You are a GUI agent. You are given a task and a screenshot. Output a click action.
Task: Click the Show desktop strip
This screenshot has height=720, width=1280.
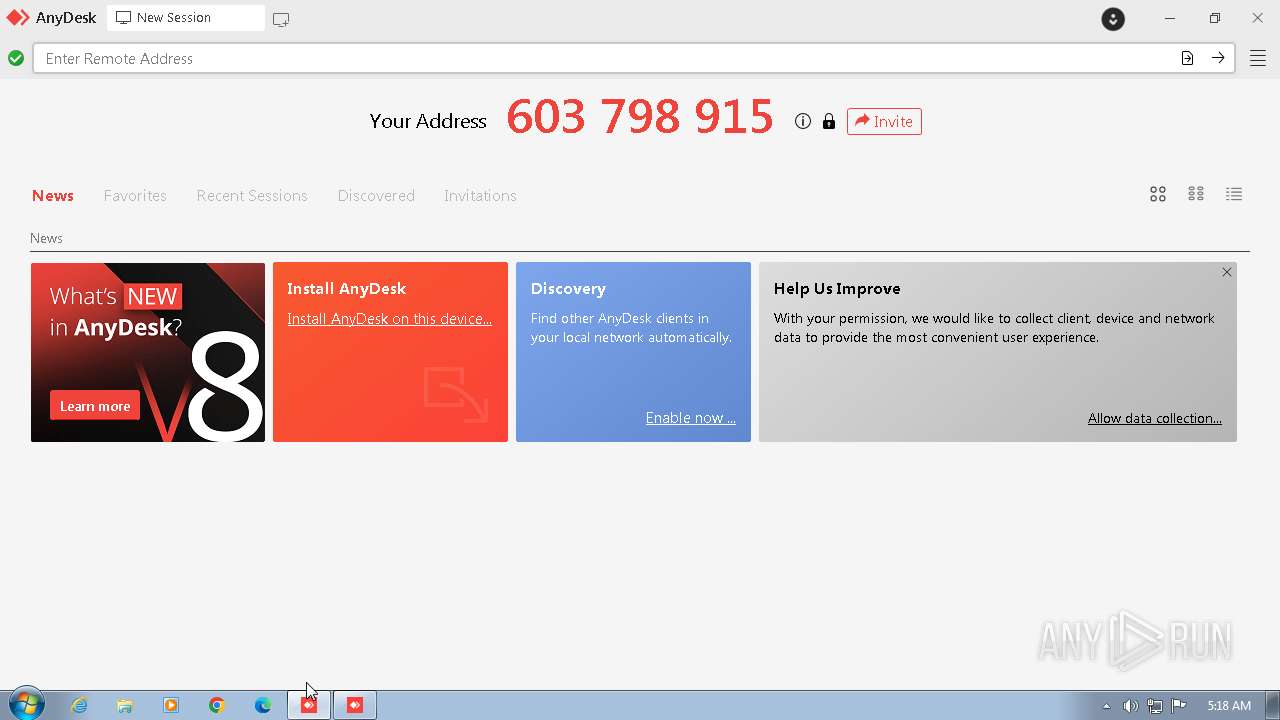pyautogui.click(x=1272, y=705)
